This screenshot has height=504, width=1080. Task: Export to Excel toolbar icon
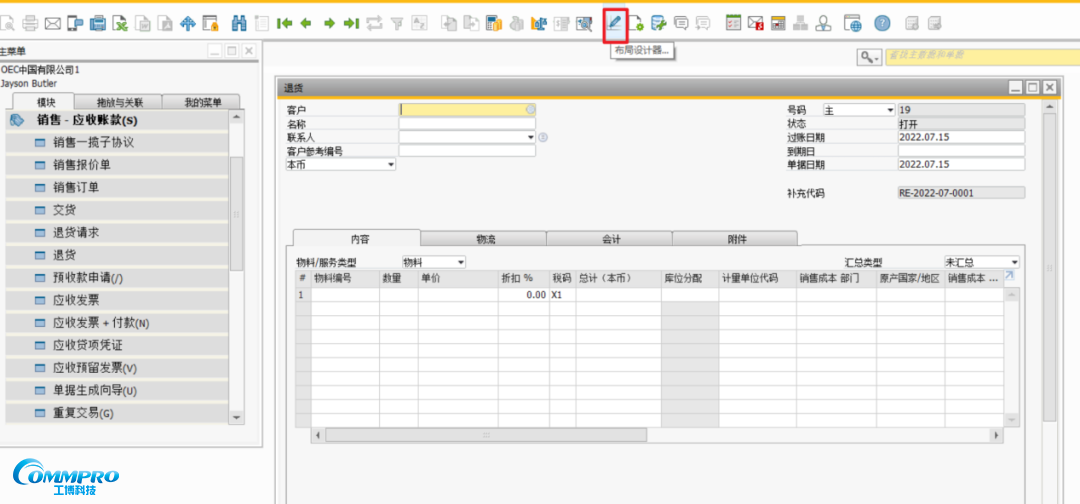pos(120,22)
